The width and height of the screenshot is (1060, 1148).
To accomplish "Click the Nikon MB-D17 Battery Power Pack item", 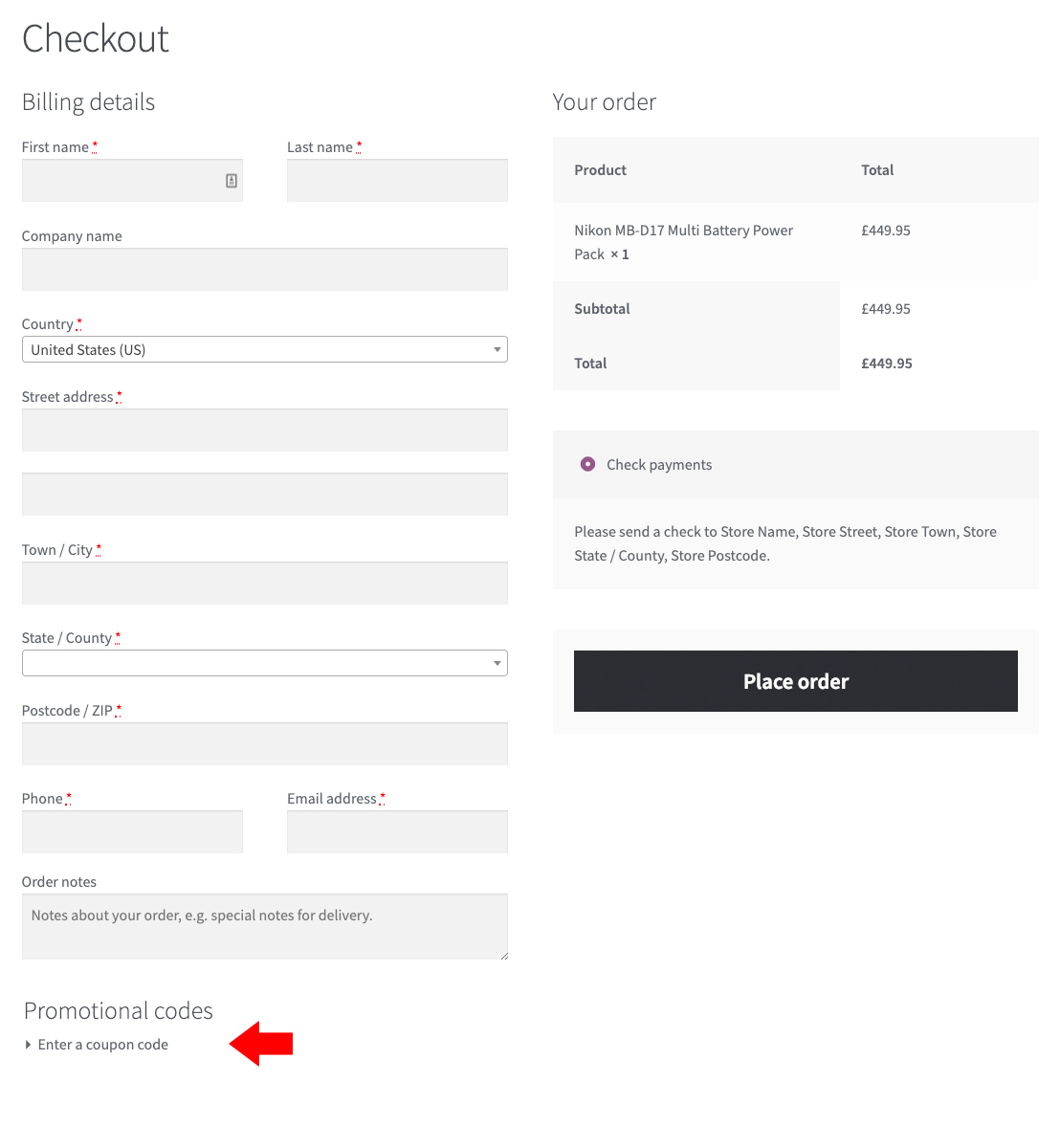I will (x=684, y=242).
